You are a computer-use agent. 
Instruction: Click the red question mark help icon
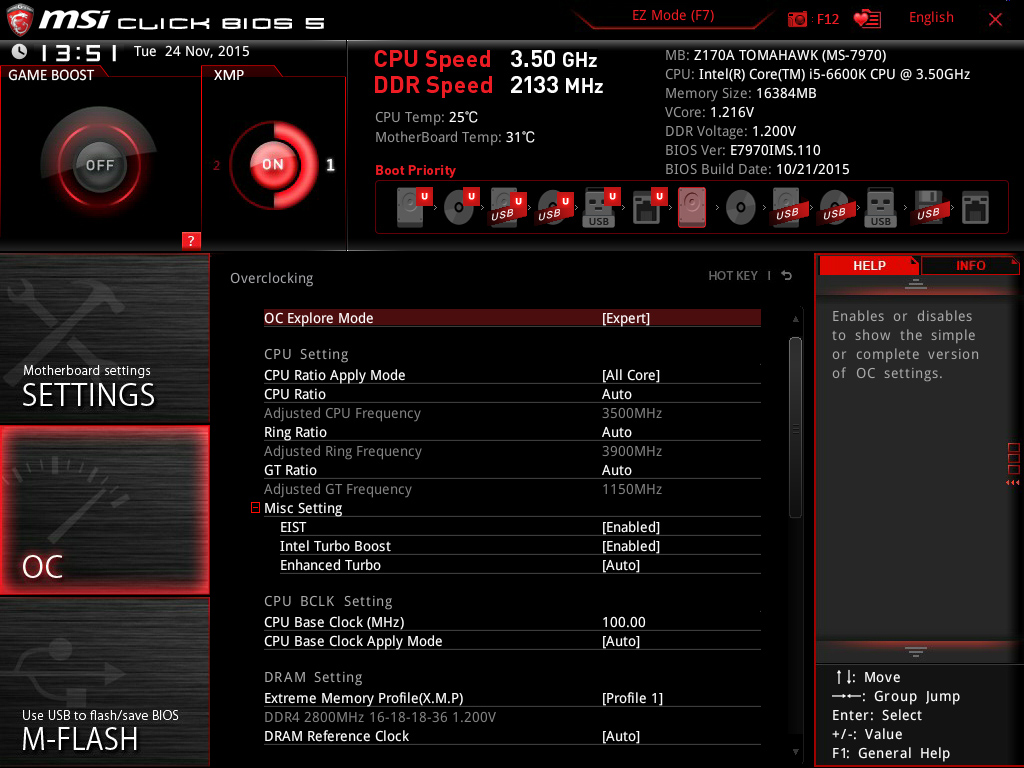pos(192,240)
